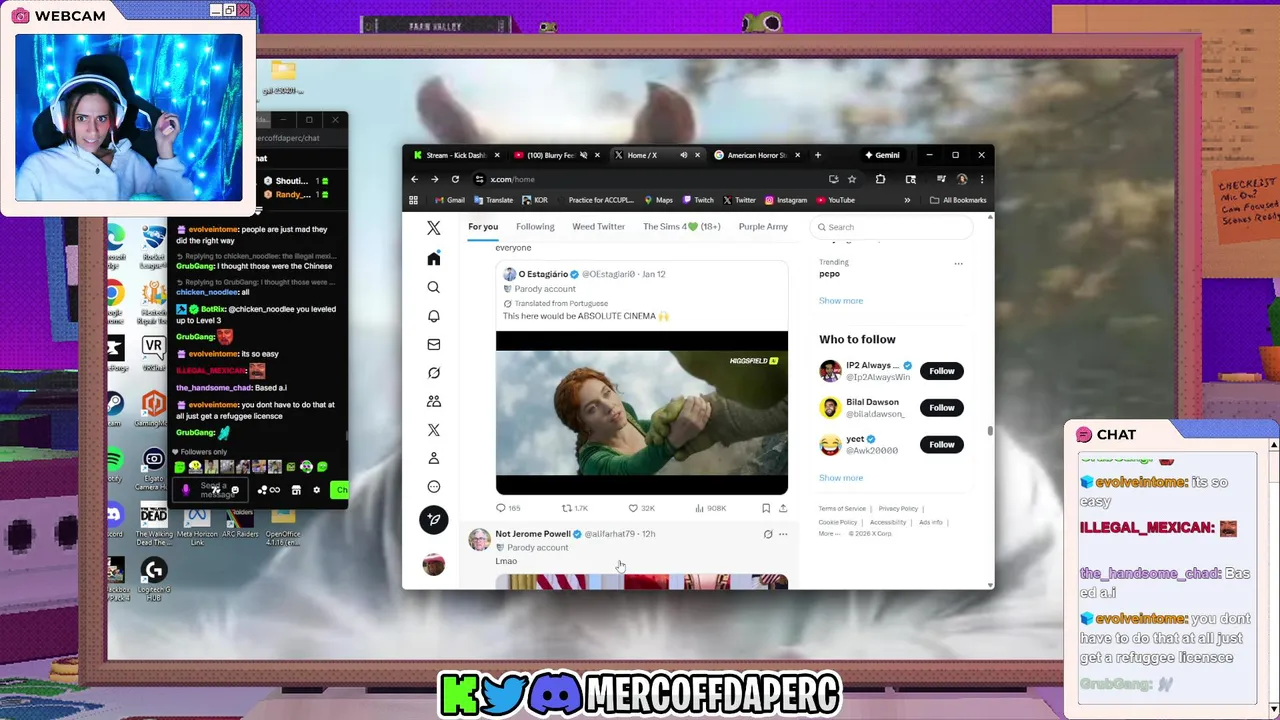Open O Estagiário profile name

pos(543,274)
